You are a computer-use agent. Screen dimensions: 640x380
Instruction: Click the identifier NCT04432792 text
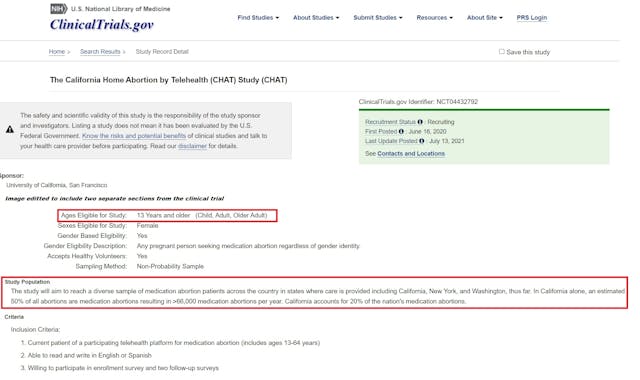coord(457,102)
